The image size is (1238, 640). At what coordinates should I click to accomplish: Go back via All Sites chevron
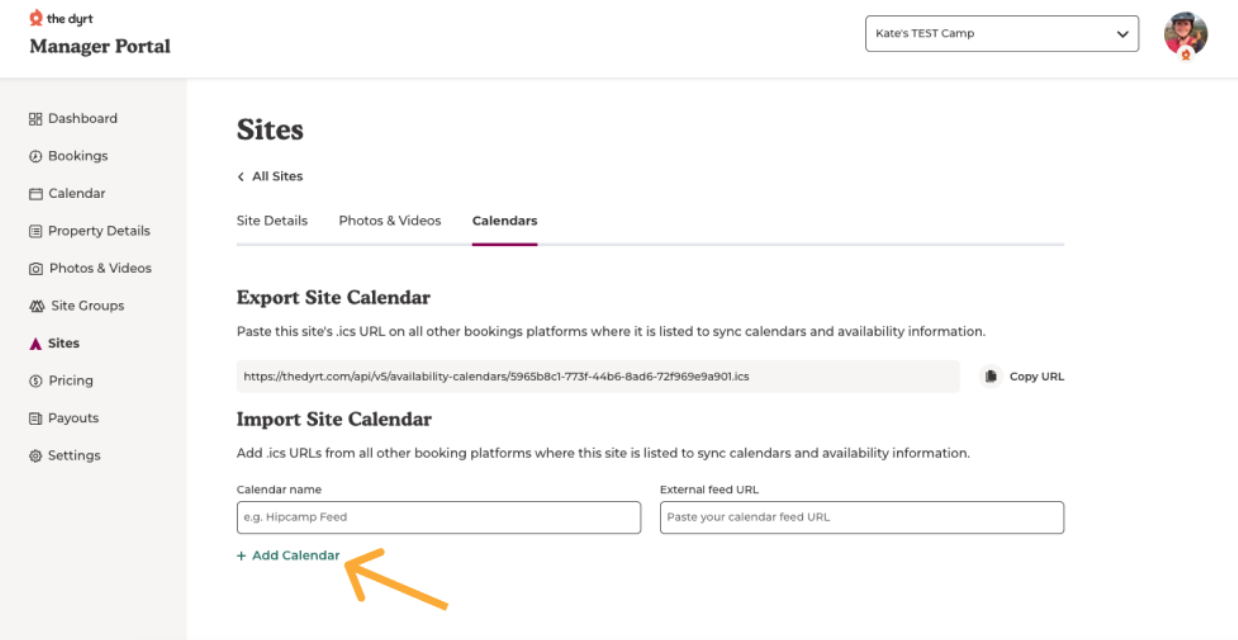click(241, 176)
